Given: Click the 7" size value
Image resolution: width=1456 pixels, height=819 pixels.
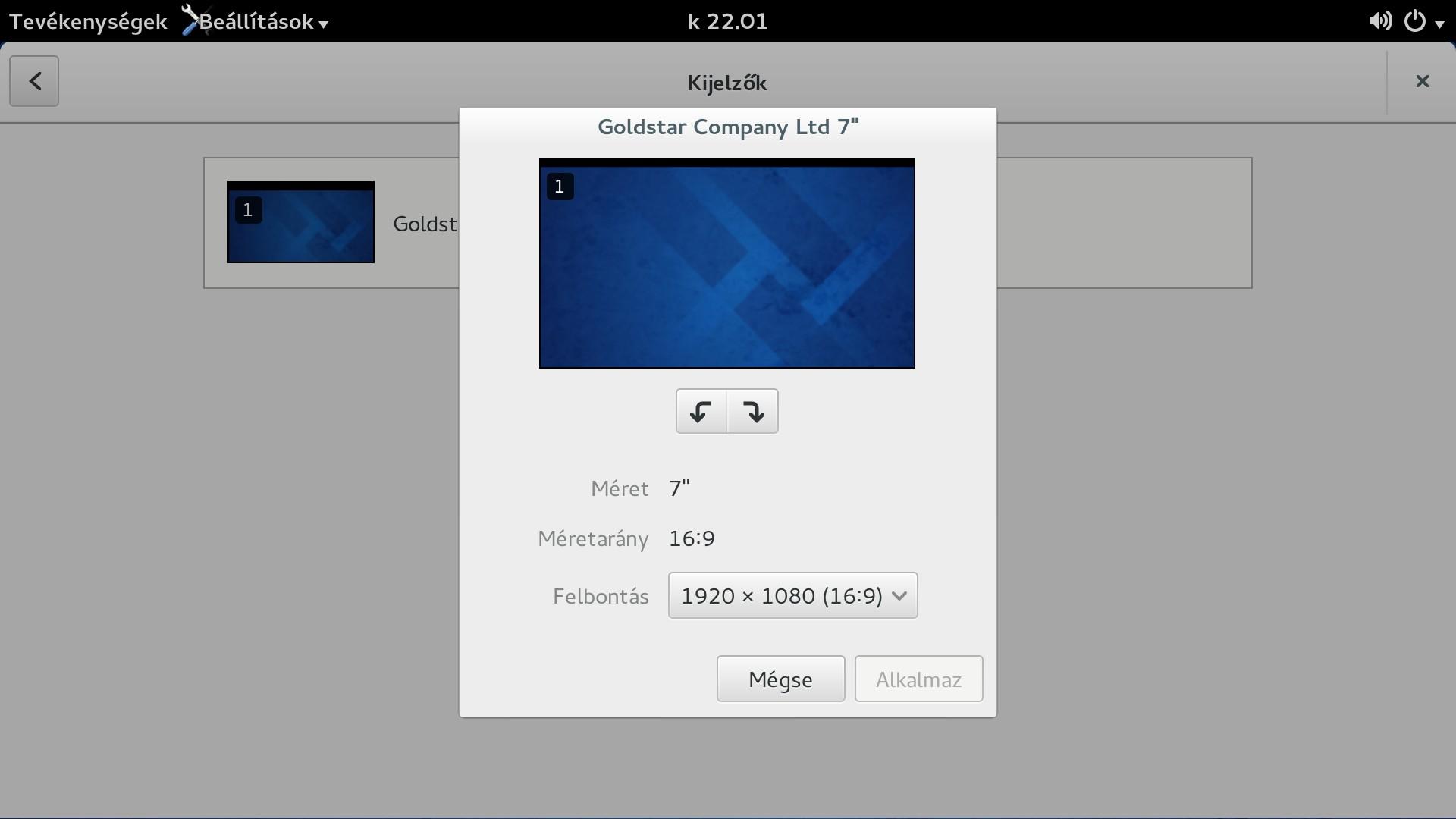Looking at the screenshot, I should 679,488.
